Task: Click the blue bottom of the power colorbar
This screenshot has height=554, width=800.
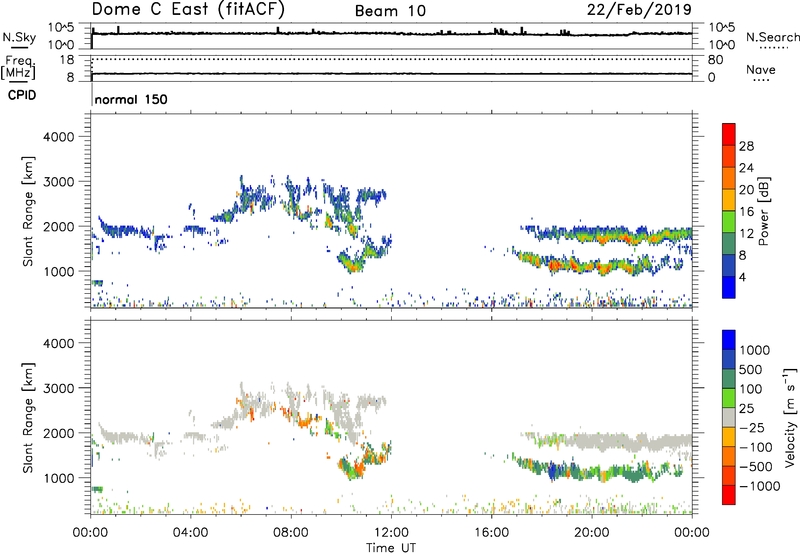Action: point(729,287)
